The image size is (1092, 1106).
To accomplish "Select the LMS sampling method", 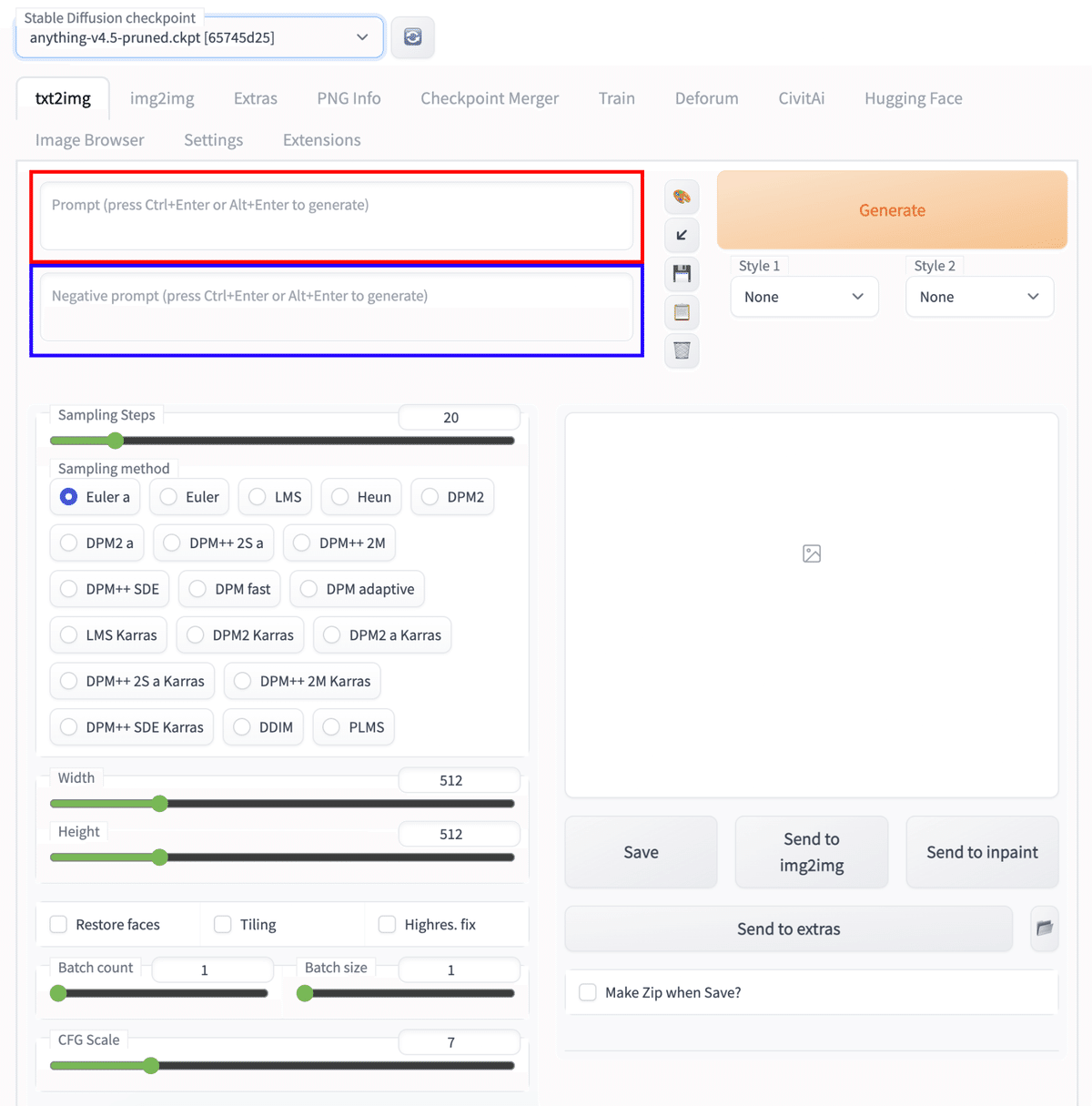I will point(275,497).
